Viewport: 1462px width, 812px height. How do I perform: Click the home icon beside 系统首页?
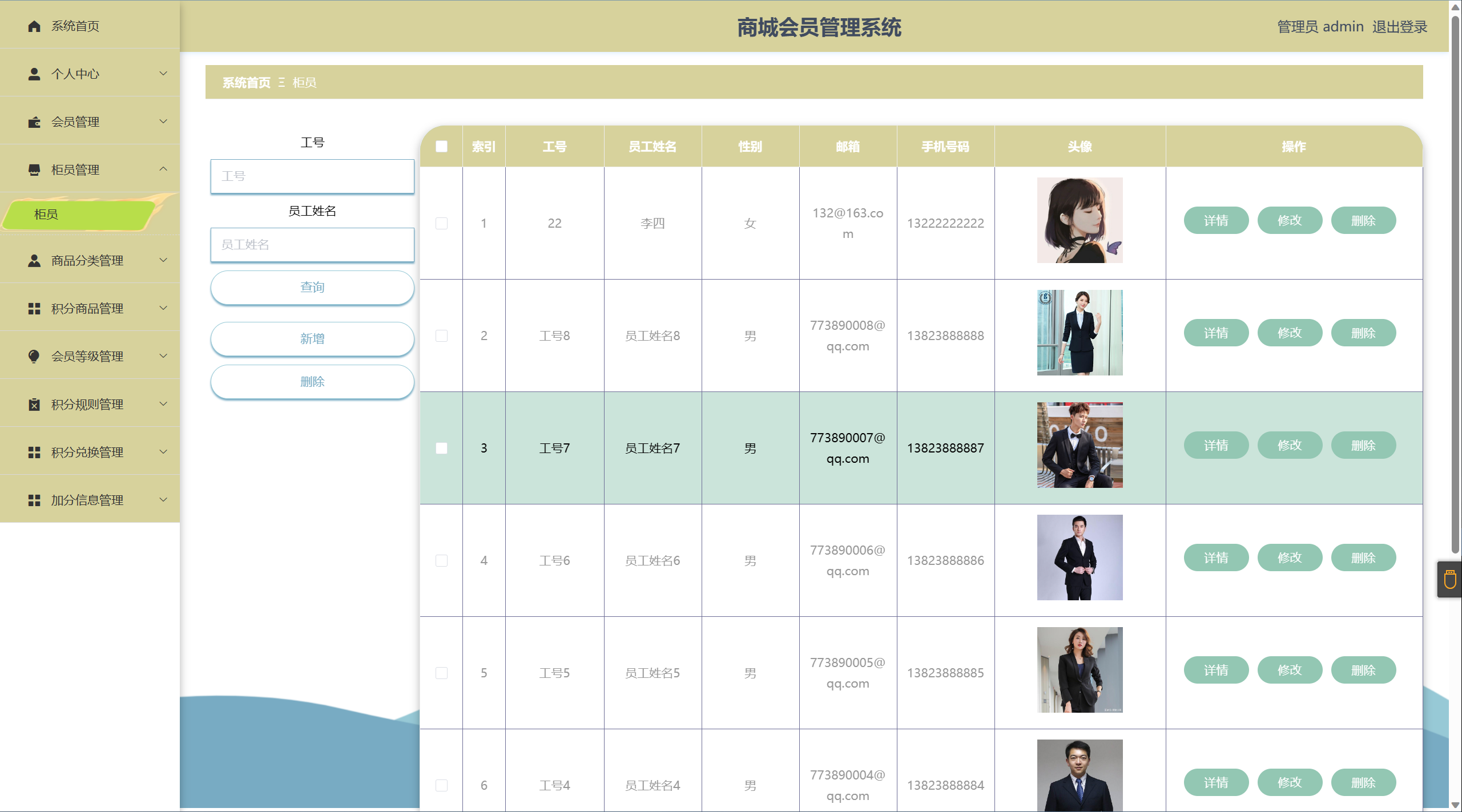click(x=34, y=26)
